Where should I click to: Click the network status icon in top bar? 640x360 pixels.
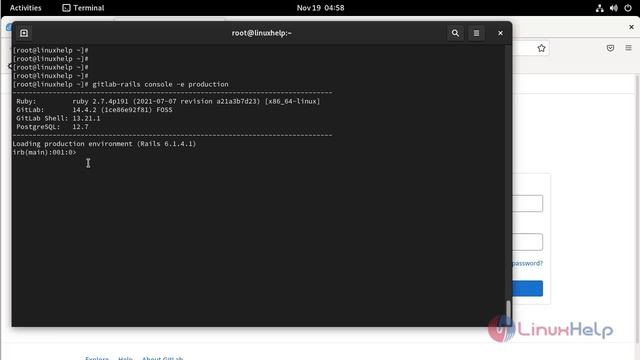600,8
